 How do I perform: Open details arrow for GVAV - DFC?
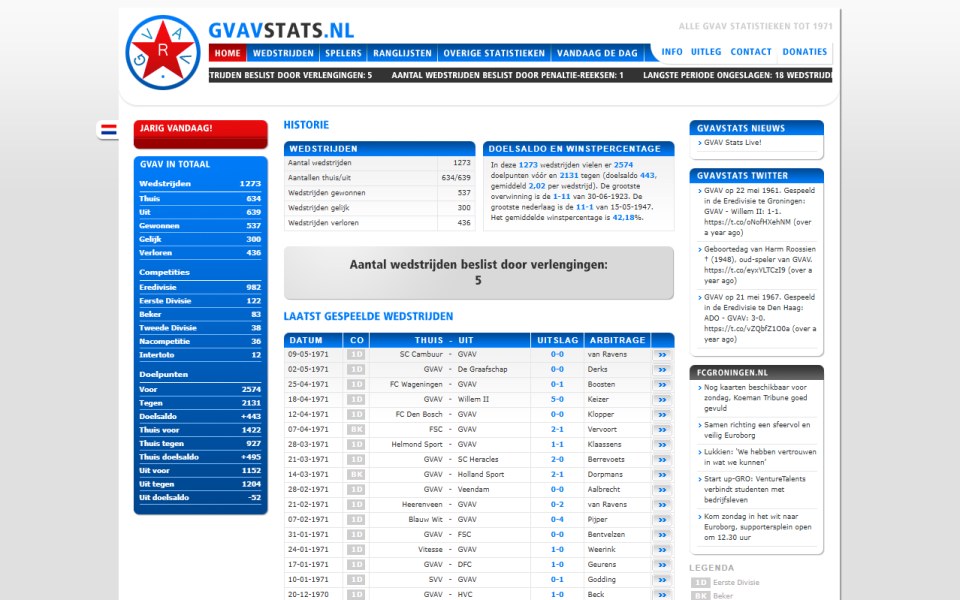pyautogui.click(x=662, y=565)
